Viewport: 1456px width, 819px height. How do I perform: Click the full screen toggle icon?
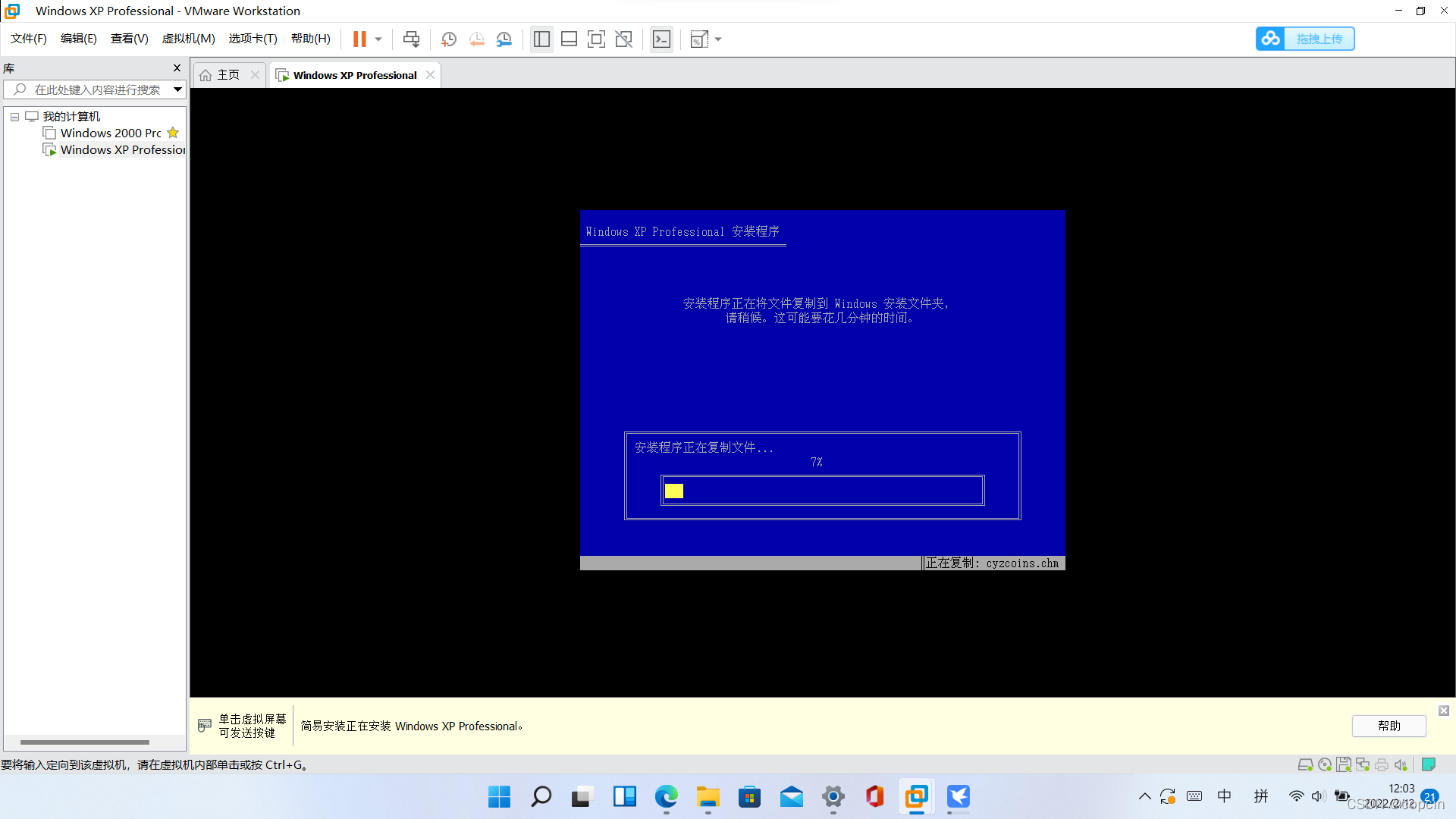(596, 39)
